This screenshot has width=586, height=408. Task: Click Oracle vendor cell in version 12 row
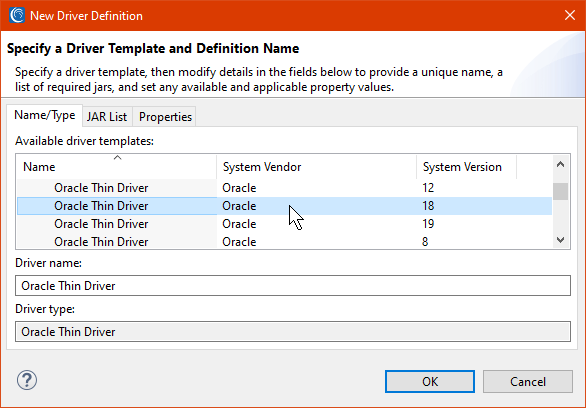[239, 188]
